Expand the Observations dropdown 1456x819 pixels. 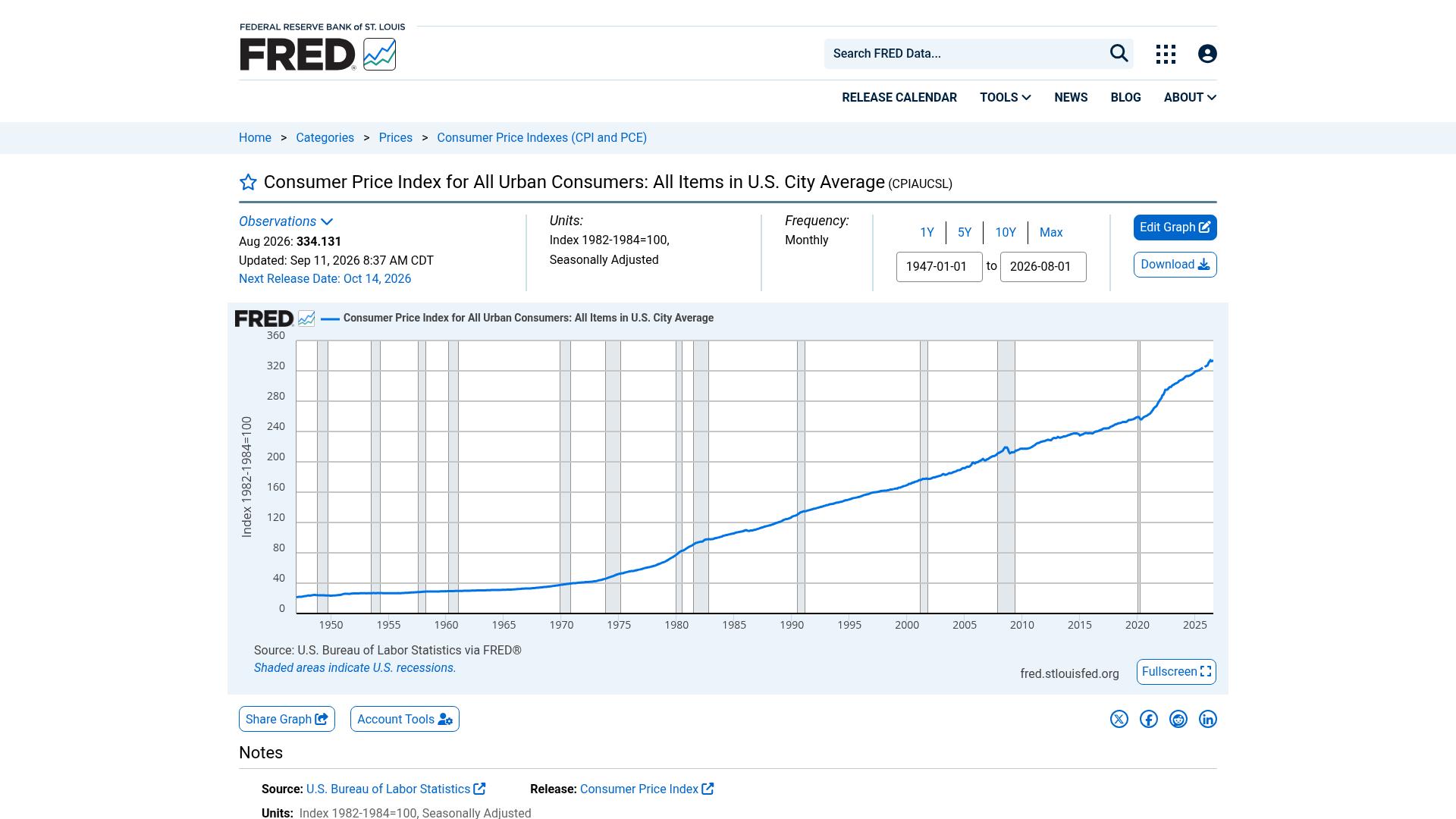pyautogui.click(x=286, y=221)
